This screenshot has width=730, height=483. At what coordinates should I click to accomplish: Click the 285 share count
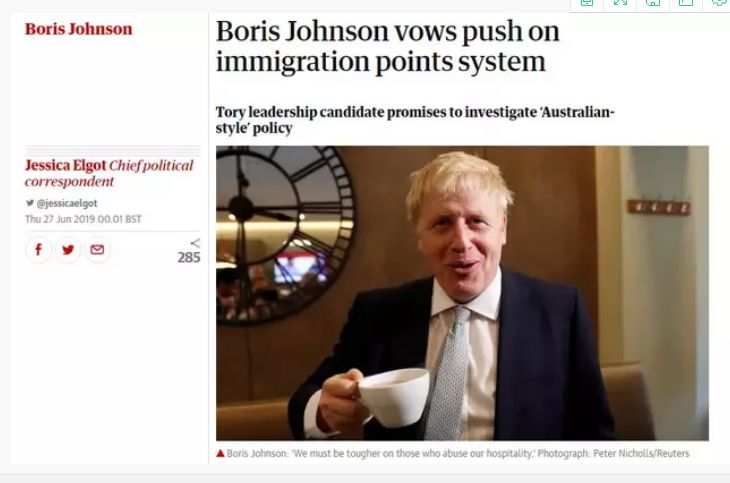tap(189, 258)
